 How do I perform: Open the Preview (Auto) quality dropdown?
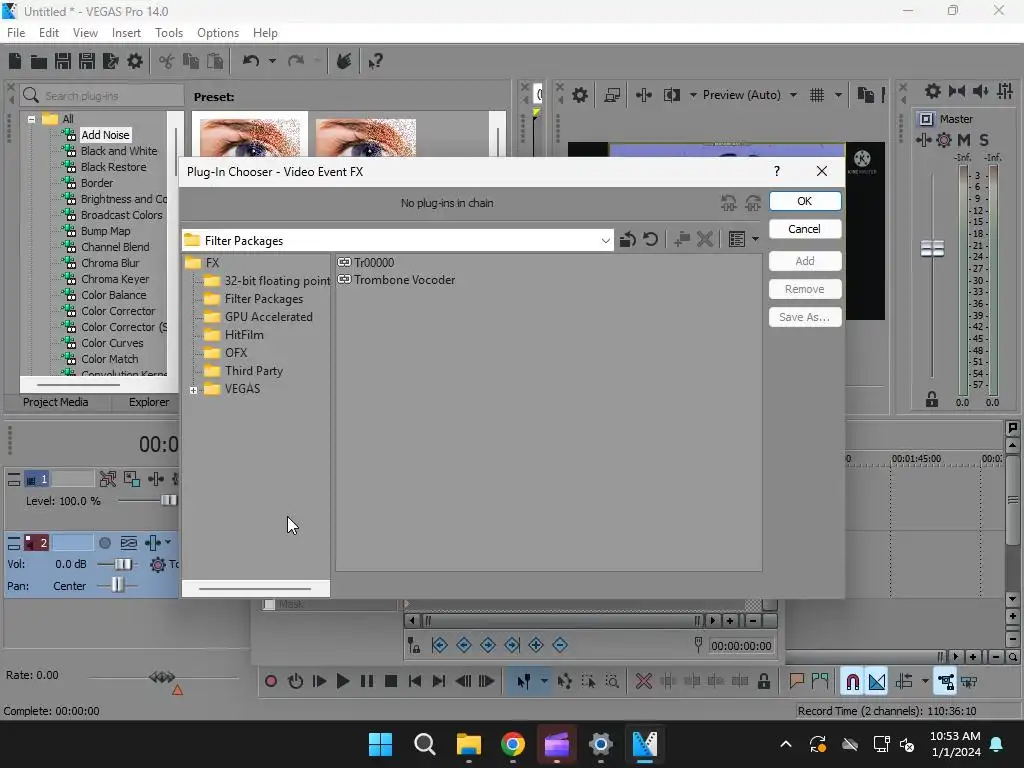(x=793, y=95)
